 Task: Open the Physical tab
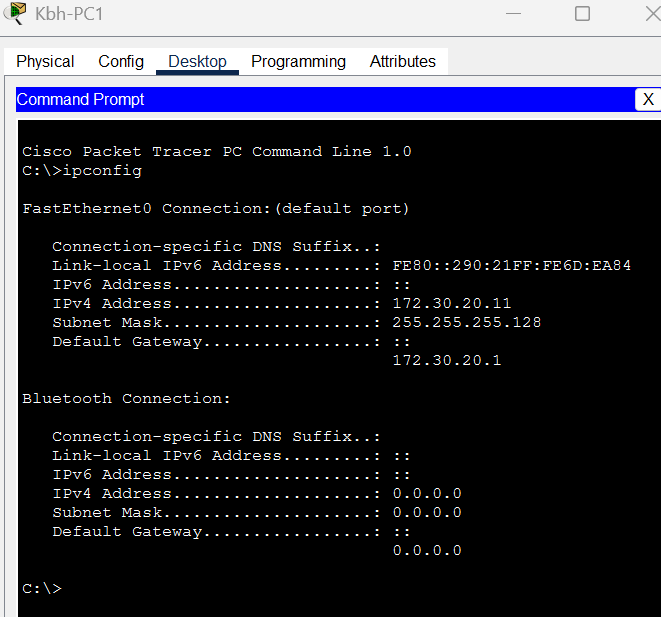tap(45, 62)
